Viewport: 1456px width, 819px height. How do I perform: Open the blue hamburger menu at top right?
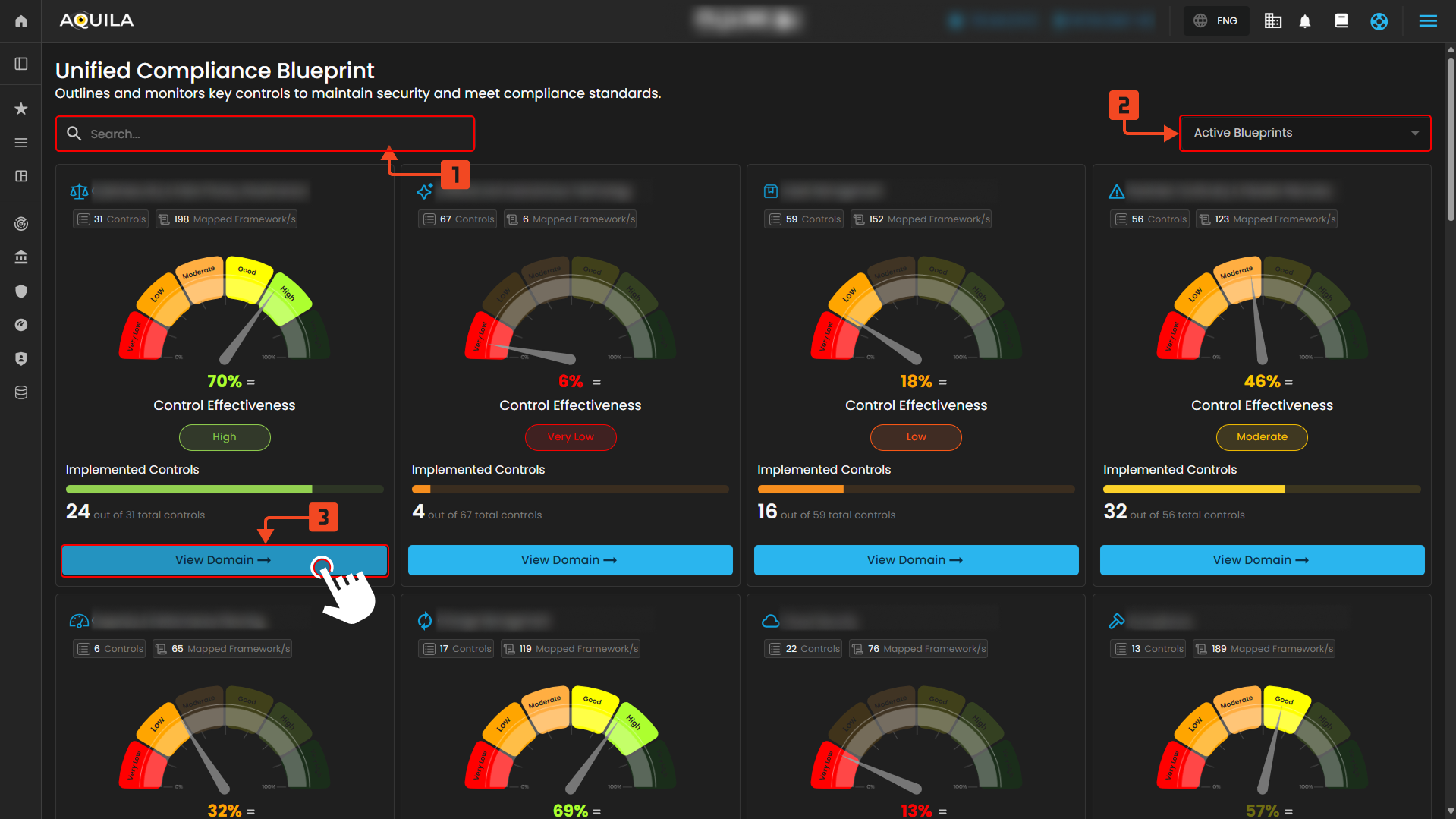1427,21
